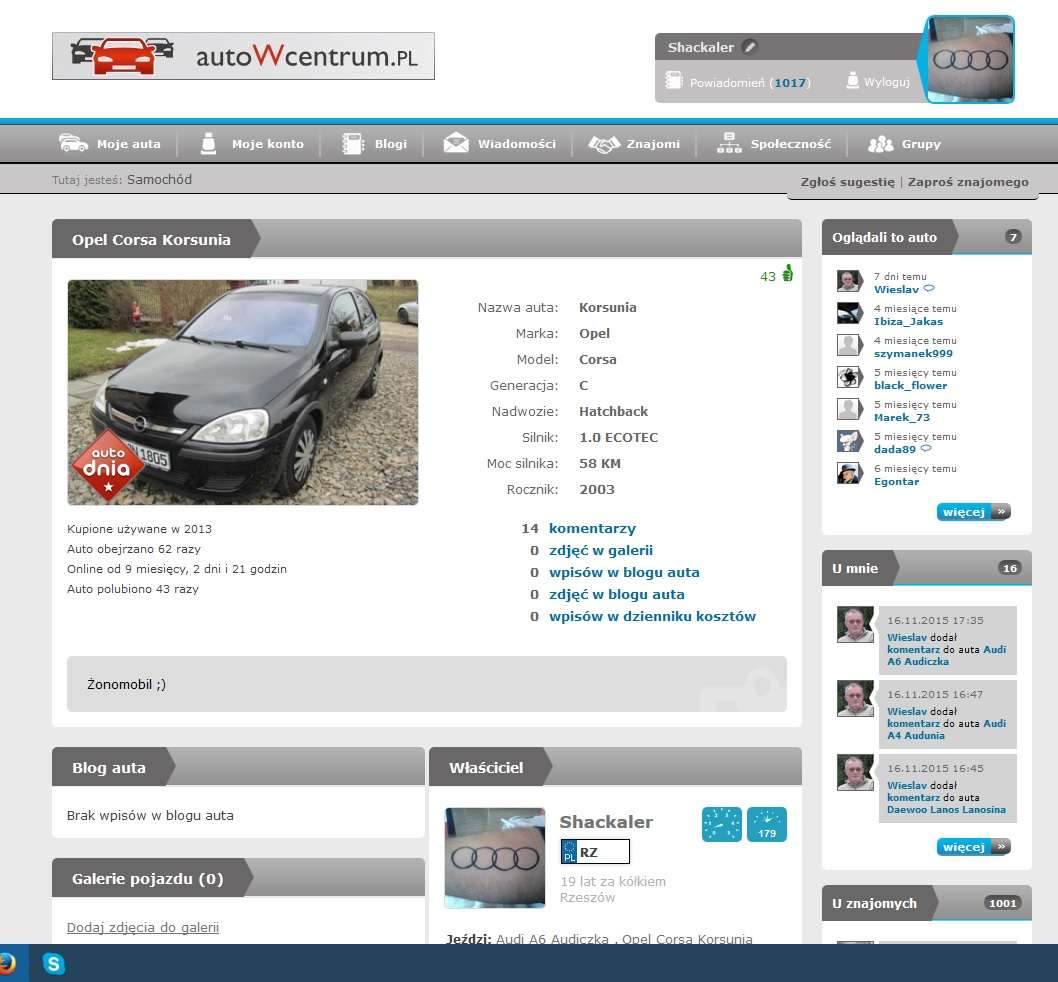The width and height of the screenshot is (1058, 982).
Task: Open Opel Corsa Korsunia link under Jeździ
Action: click(687, 938)
